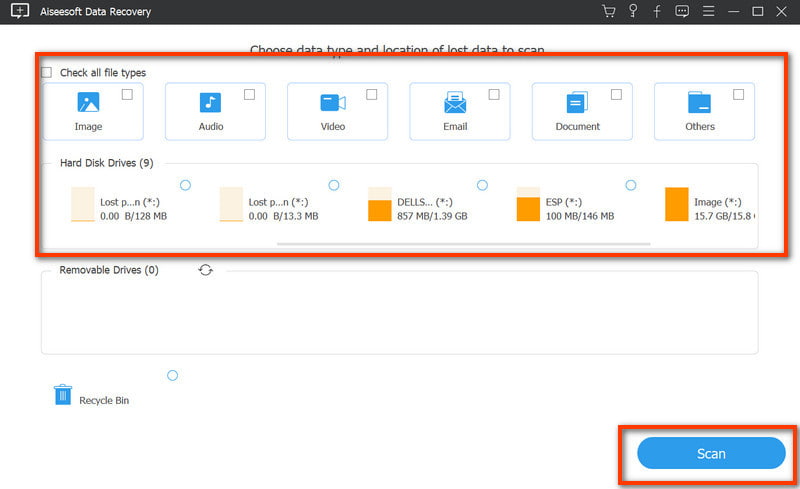Screen dimensions: 800x489
Task: Tick the Audio file type checkbox
Action: point(249,94)
